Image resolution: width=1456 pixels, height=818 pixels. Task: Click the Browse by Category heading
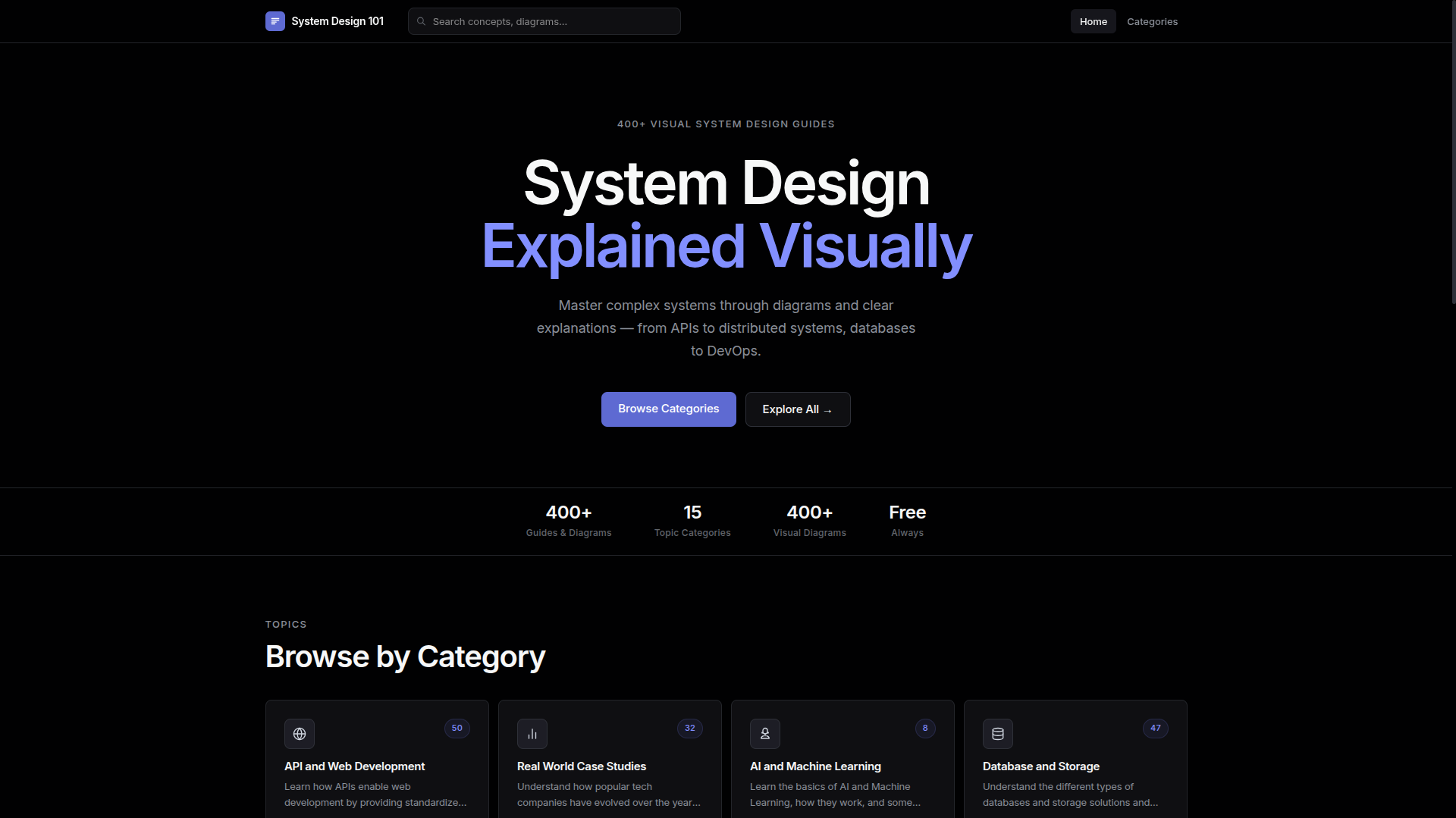point(406,657)
